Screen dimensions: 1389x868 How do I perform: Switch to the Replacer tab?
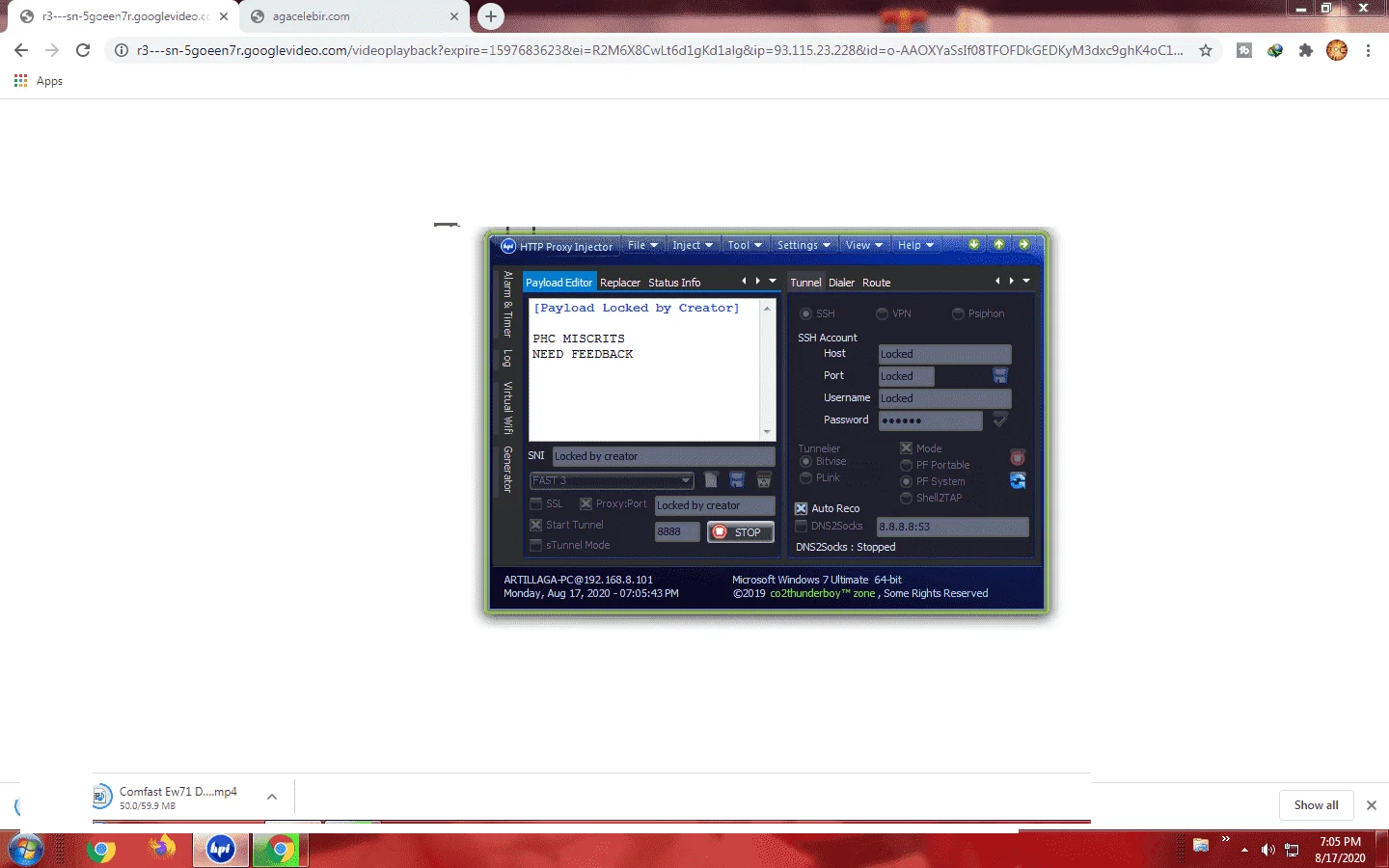tap(620, 283)
